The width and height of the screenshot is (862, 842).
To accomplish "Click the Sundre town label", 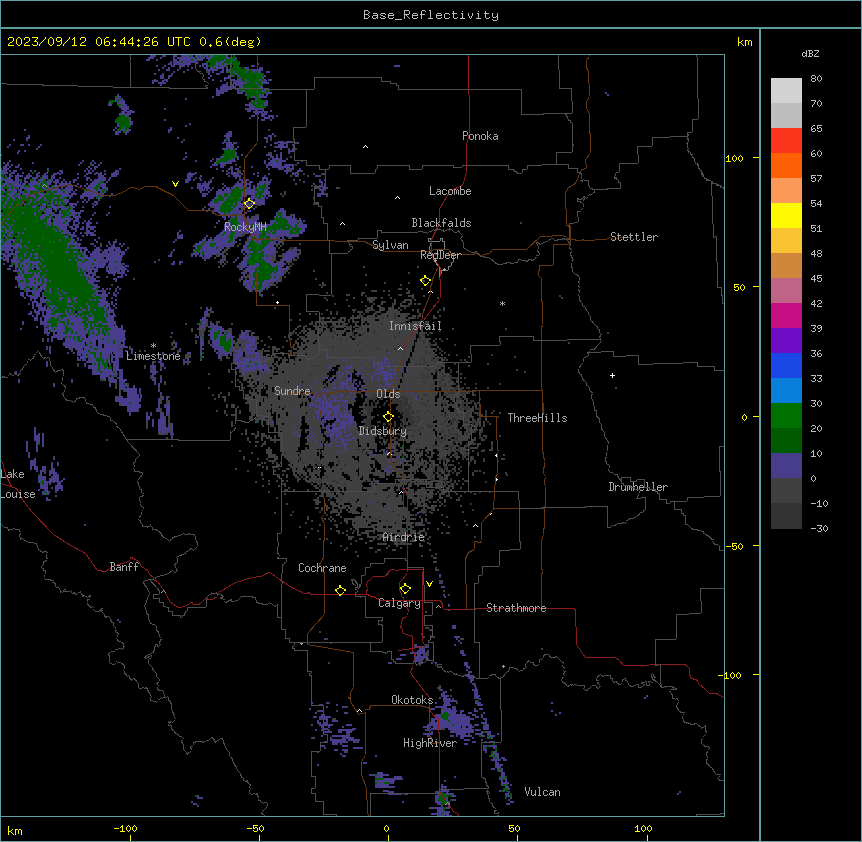I will (292, 391).
